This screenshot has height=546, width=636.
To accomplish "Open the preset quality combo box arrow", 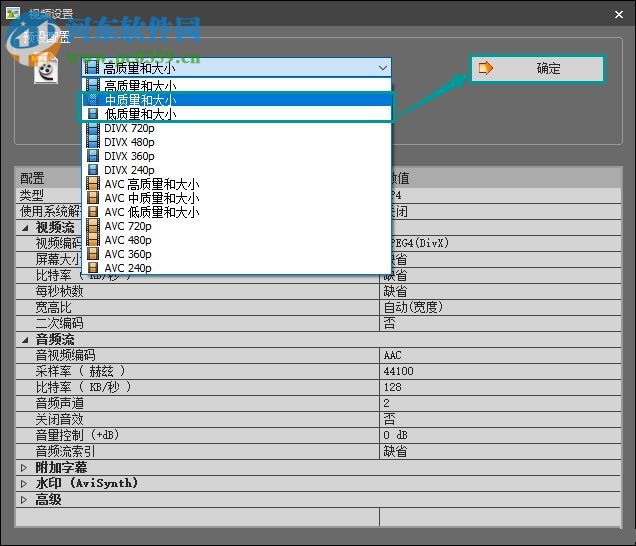I will coord(382,68).
